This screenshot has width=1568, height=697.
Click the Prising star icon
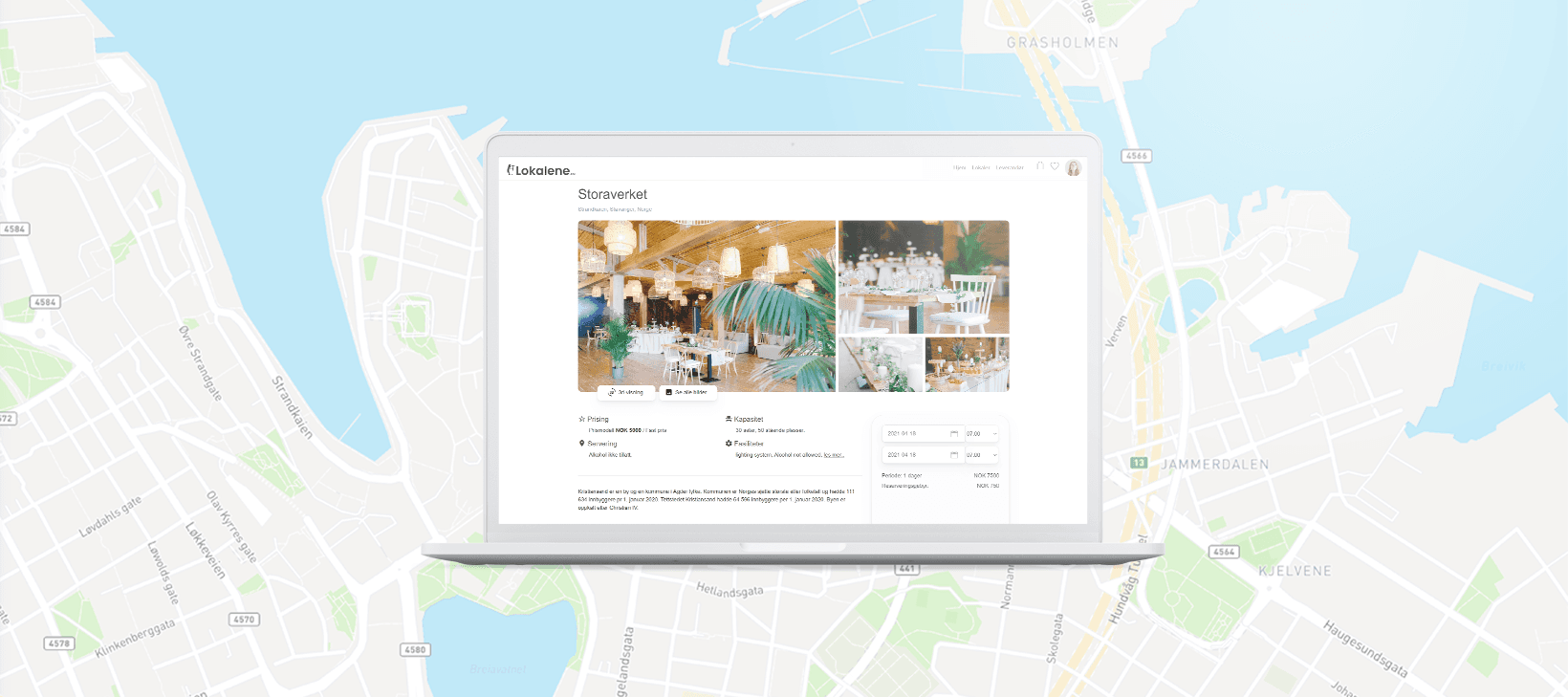coord(581,419)
